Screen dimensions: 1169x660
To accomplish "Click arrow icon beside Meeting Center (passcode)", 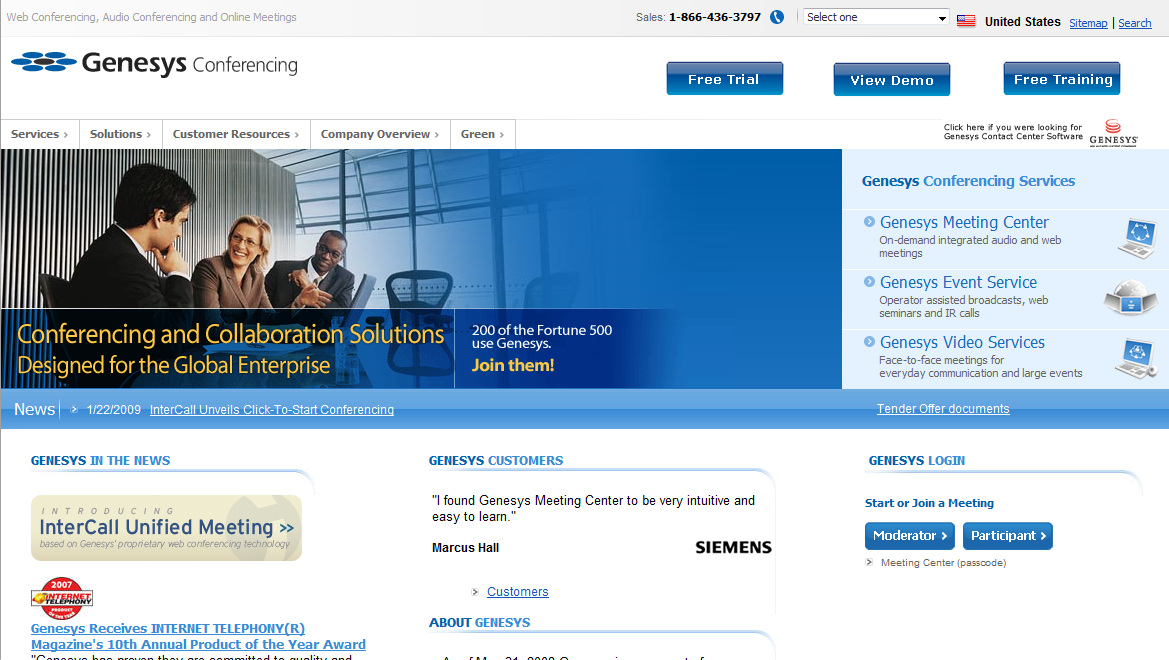I will tap(869, 562).
